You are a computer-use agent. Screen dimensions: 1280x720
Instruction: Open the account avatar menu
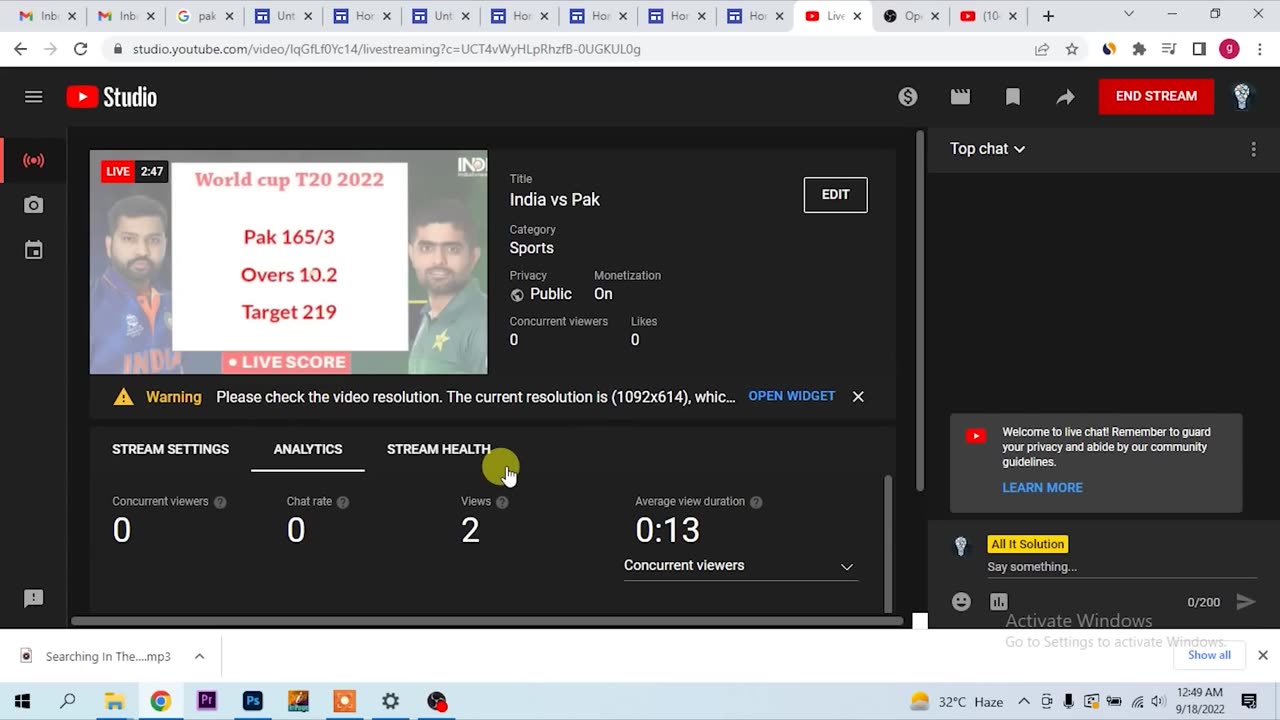point(1242,96)
